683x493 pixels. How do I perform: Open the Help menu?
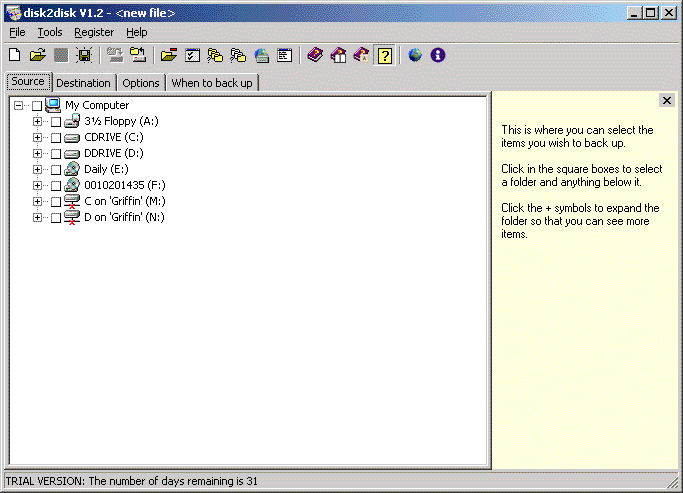pos(137,32)
